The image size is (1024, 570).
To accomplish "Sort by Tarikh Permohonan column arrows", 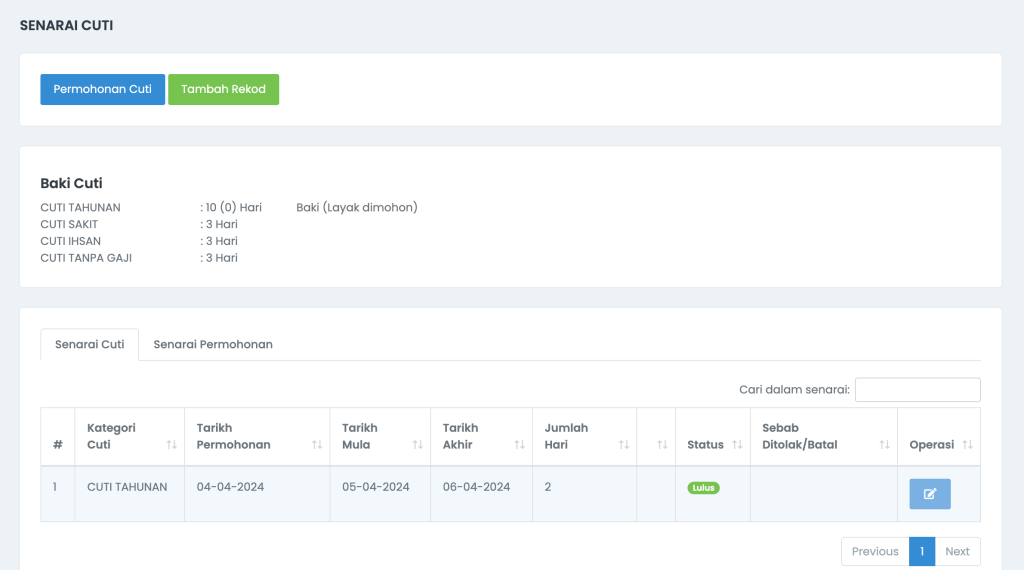I will [317, 445].
